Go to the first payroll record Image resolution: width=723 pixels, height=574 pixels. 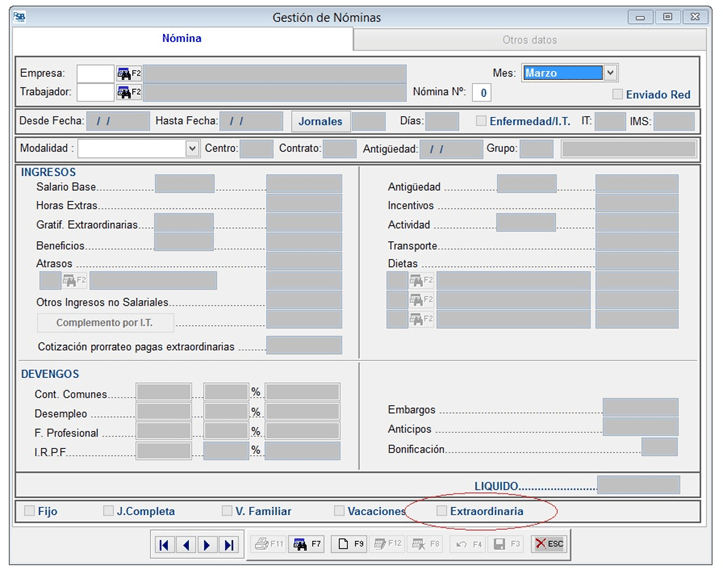click(x=164, y=545)
